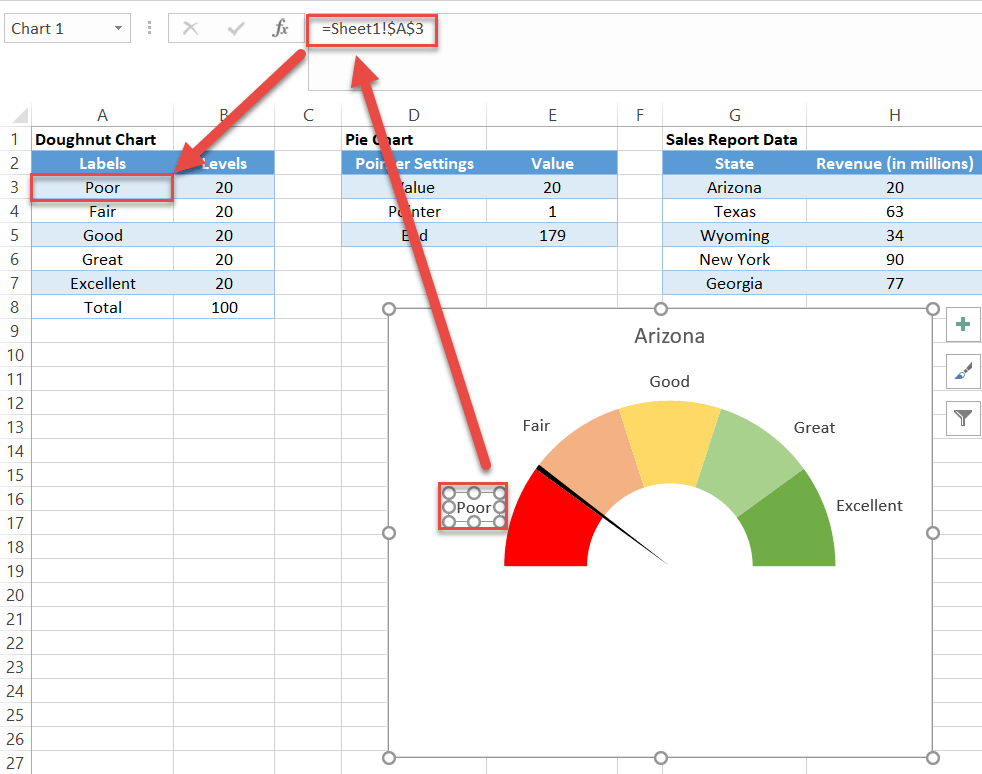Open the Chart Filters funnel icon
This screenshot has height=774, width=982.
coord(961,418)
